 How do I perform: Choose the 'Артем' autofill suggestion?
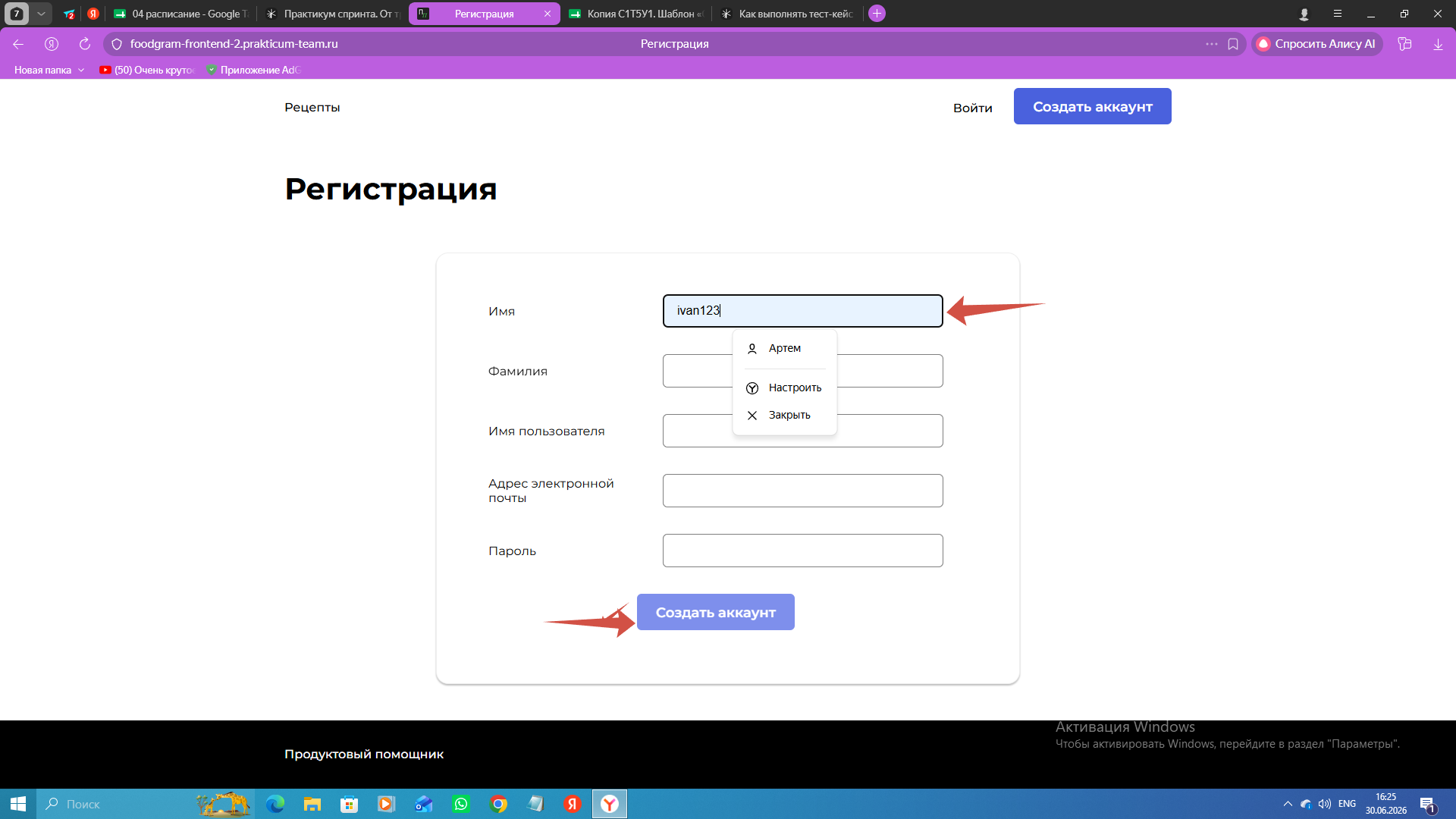(x=785, y=348)
